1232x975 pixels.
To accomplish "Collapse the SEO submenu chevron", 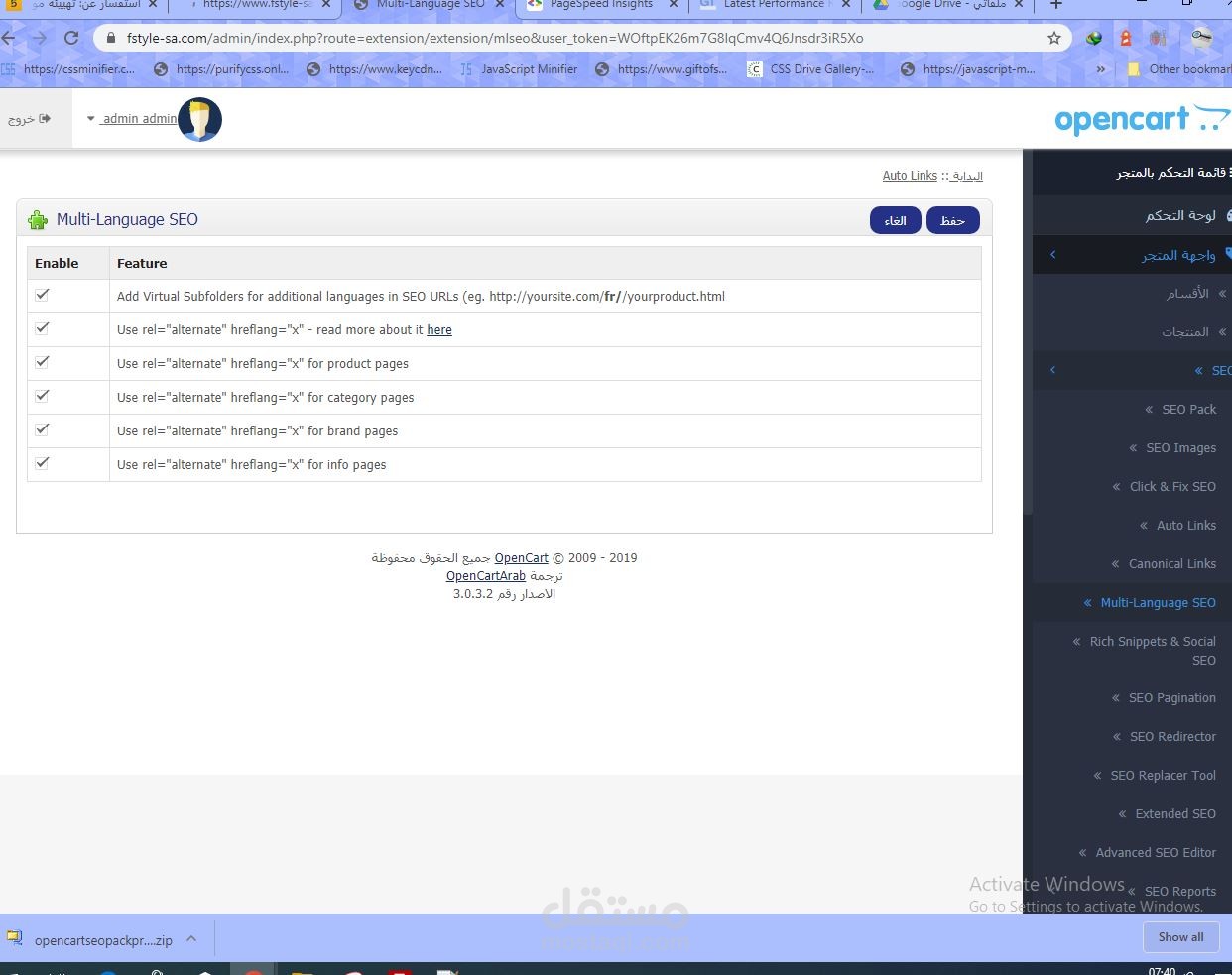I will [1052, 370].
